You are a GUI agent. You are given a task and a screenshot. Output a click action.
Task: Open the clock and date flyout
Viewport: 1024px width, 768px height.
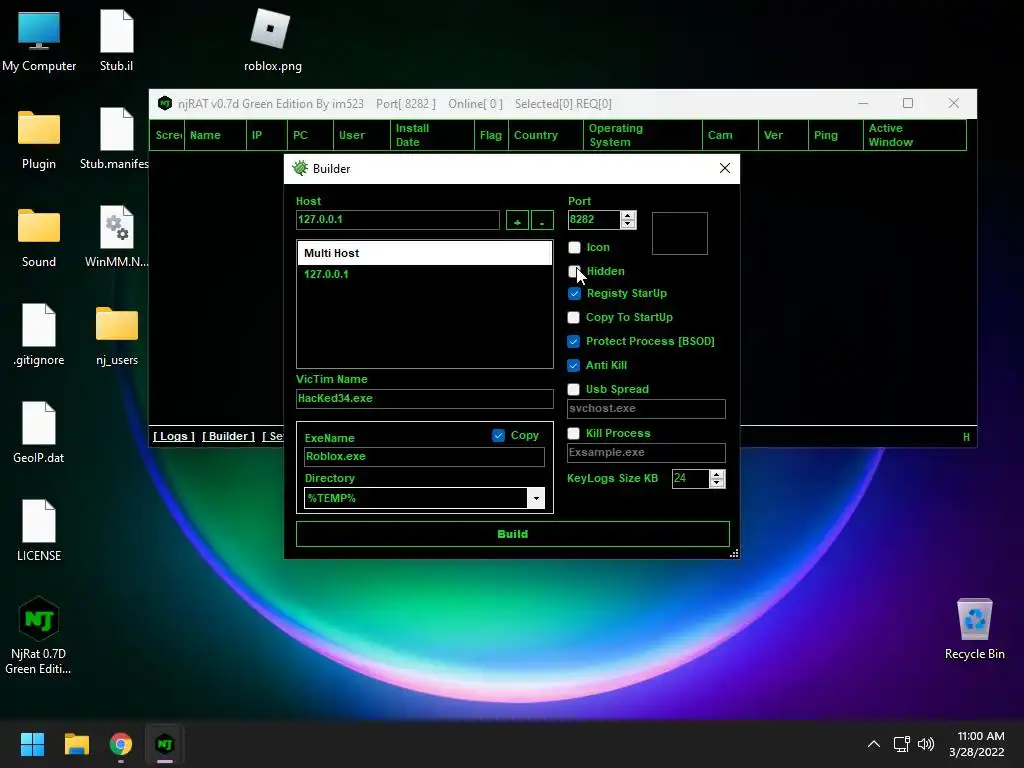tap(977, 744)
